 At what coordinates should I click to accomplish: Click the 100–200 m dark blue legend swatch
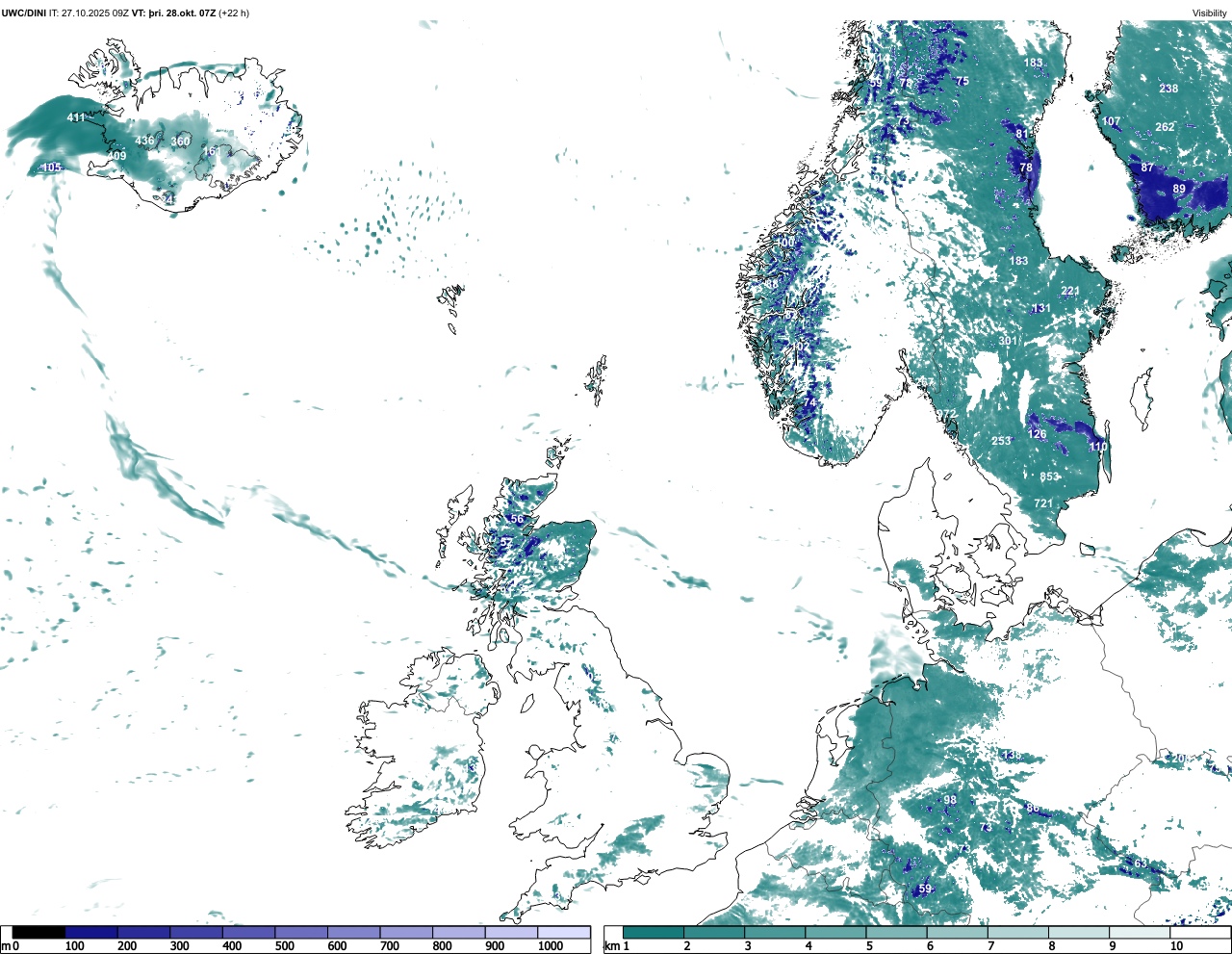tap(91, 933)
